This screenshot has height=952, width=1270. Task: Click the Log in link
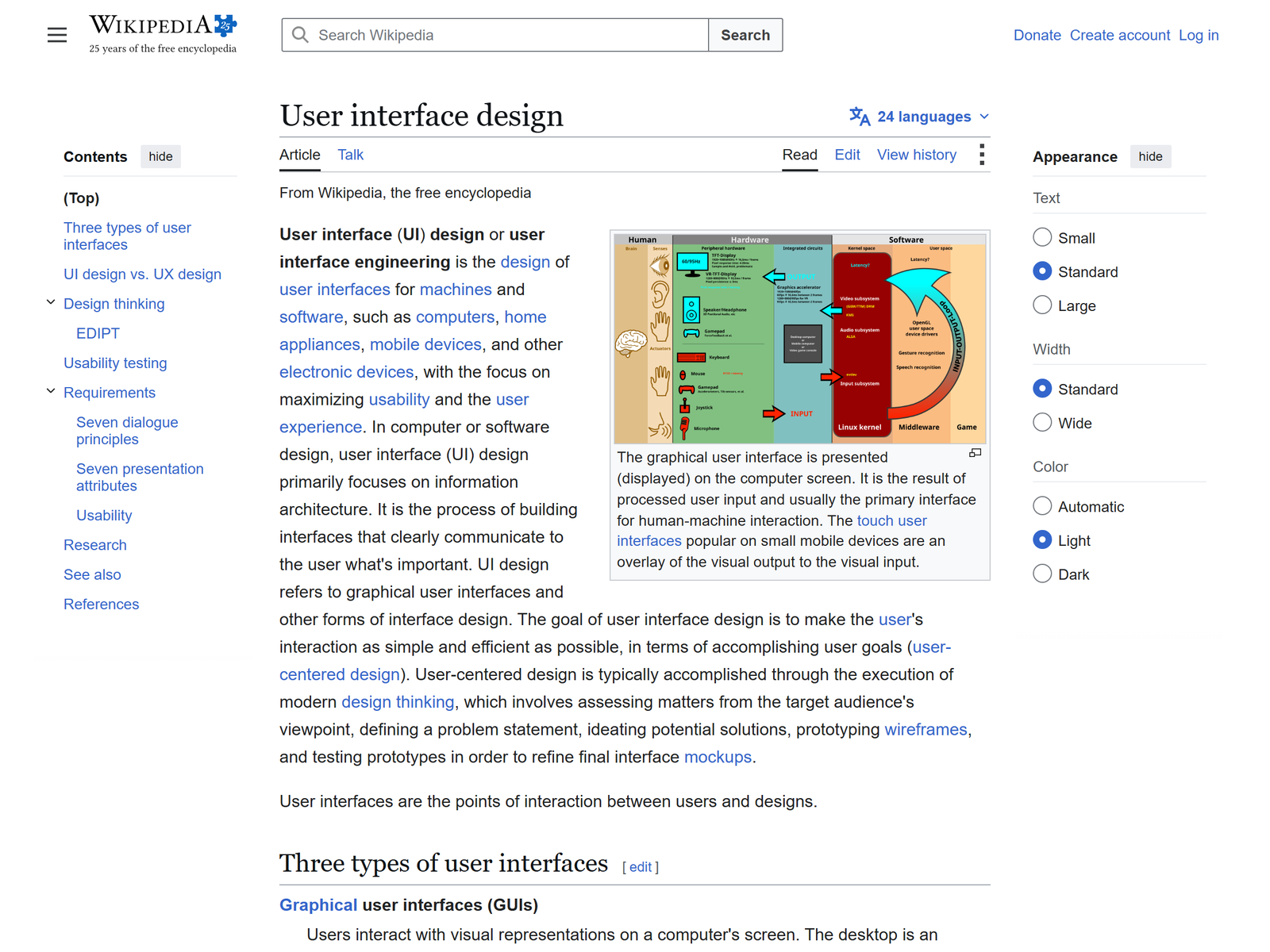1199,35
